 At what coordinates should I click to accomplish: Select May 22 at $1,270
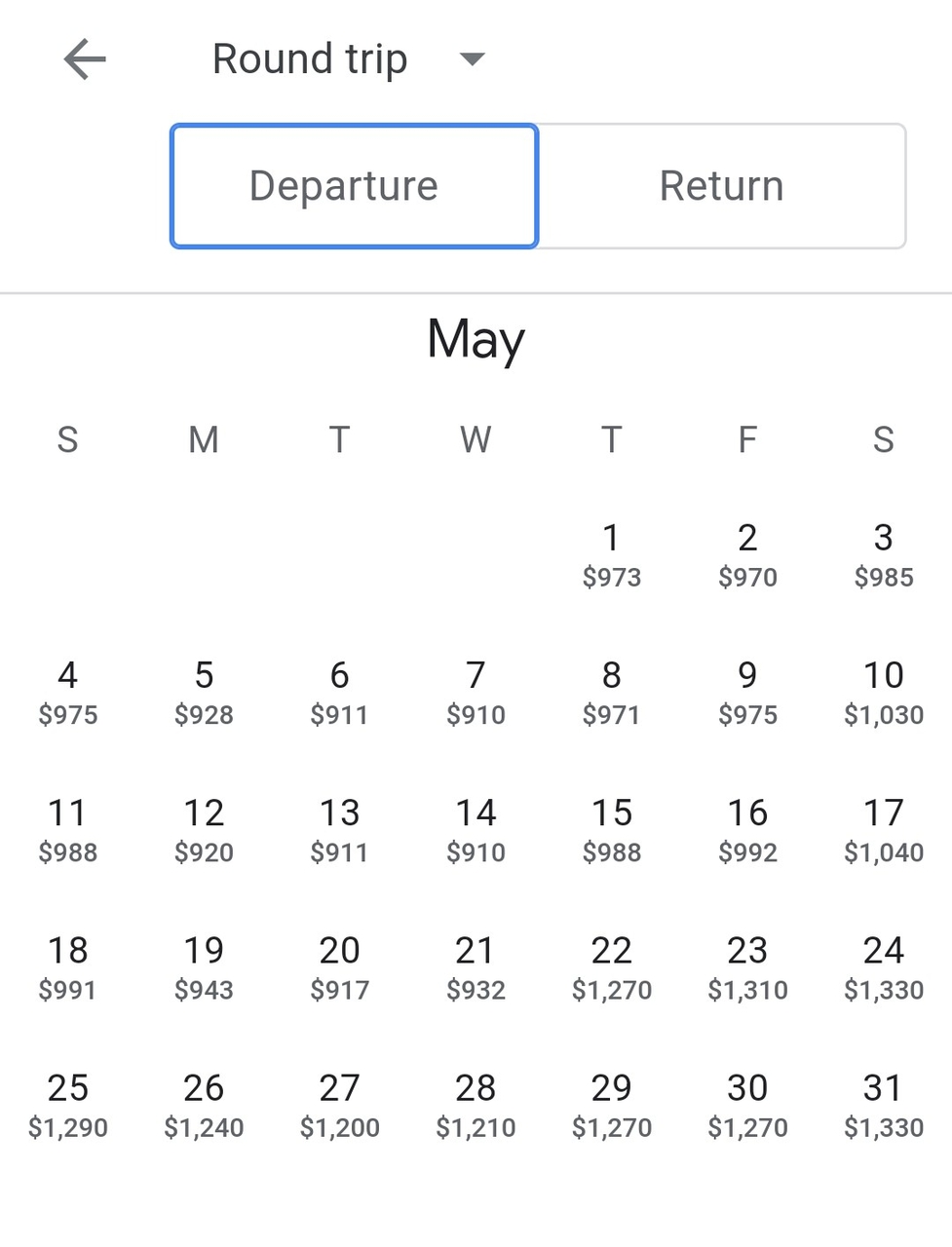612,967
